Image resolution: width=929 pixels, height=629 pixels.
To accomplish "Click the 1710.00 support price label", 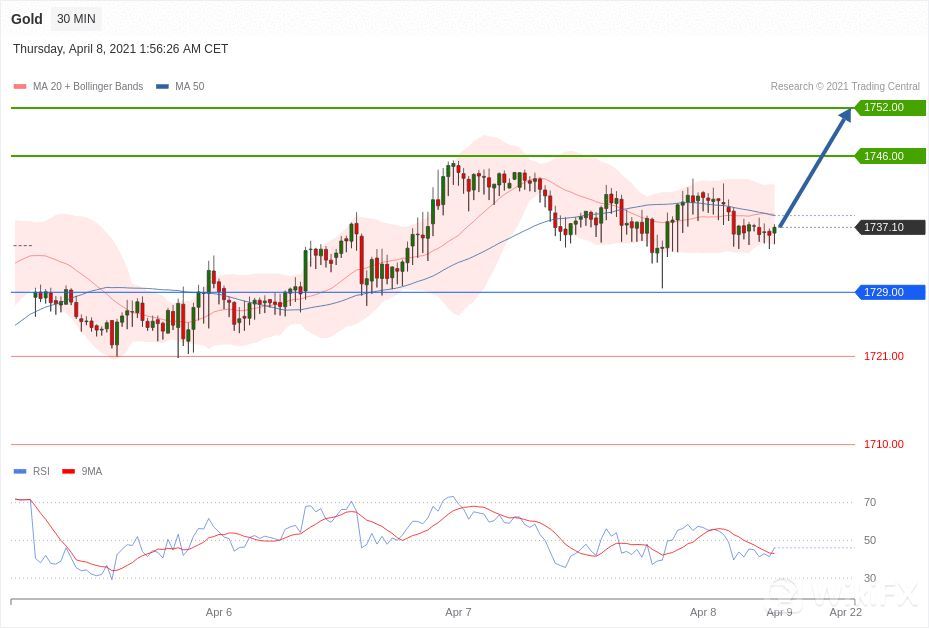I will (883, 444).
